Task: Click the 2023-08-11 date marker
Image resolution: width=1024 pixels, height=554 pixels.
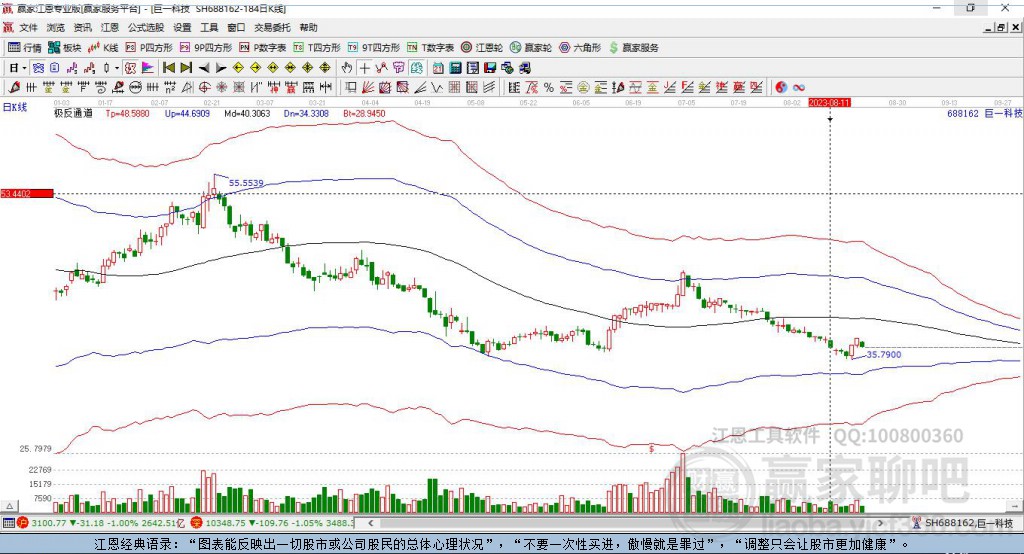Action: [829, 103]
